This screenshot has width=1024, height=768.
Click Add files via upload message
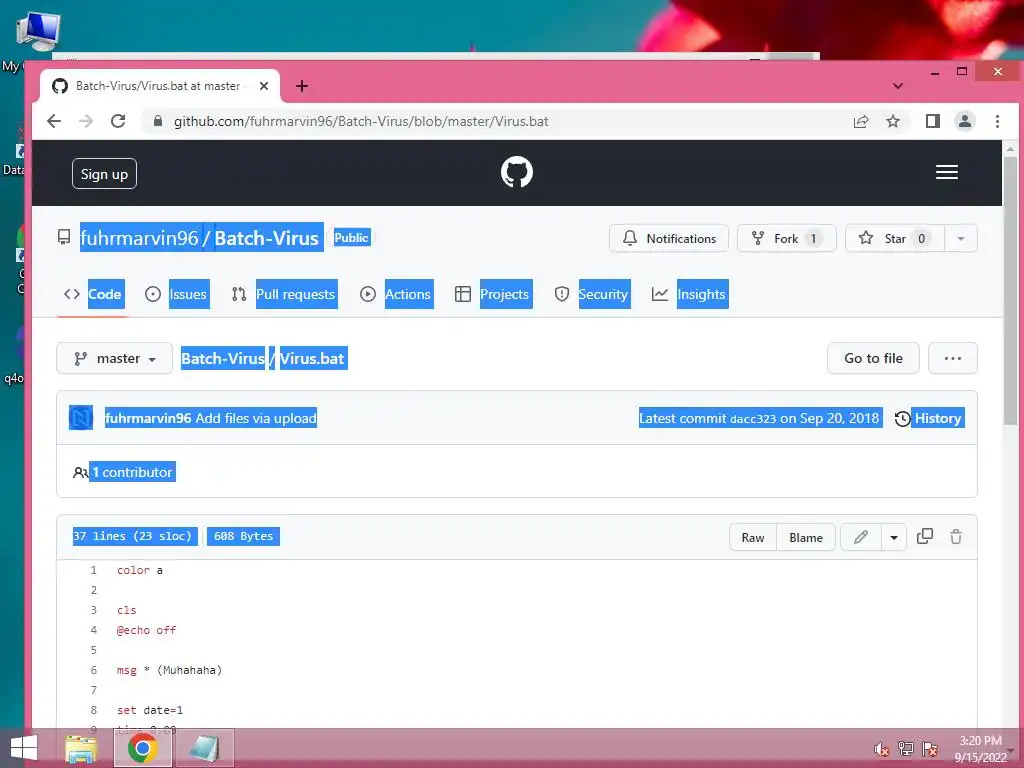coord(256,418)
